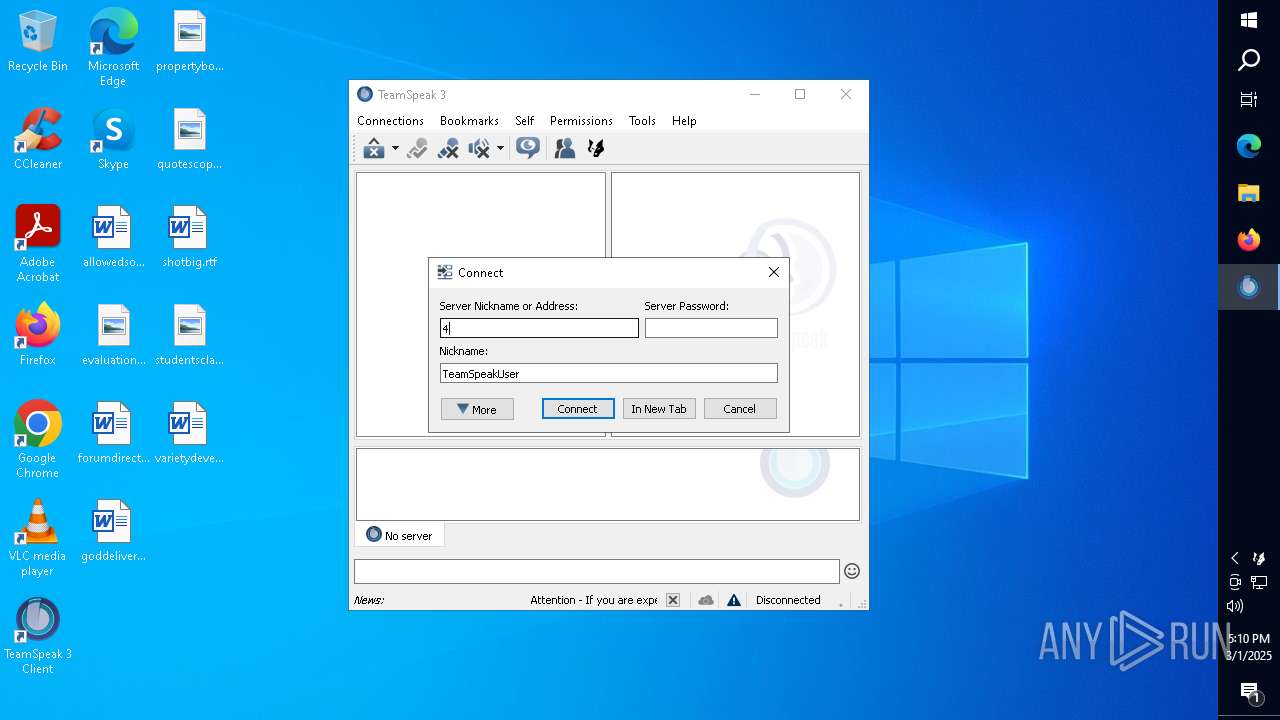Click the cloud sync status icon
Image resolution: width=1280 pixels, height=720 pixels.
click(706, 600)
